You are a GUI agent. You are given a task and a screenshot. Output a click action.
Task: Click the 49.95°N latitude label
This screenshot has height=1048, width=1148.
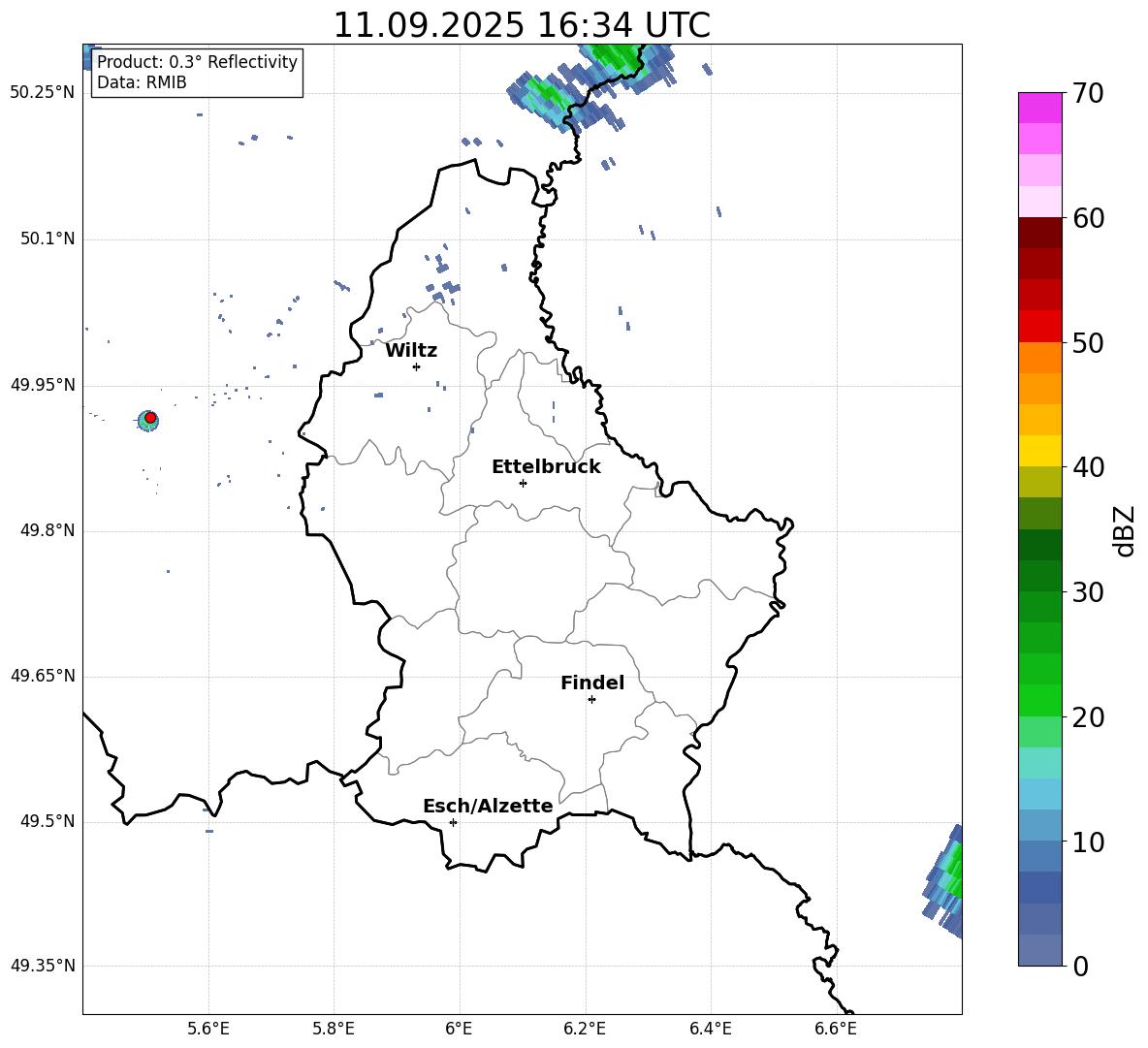point(43,385)
